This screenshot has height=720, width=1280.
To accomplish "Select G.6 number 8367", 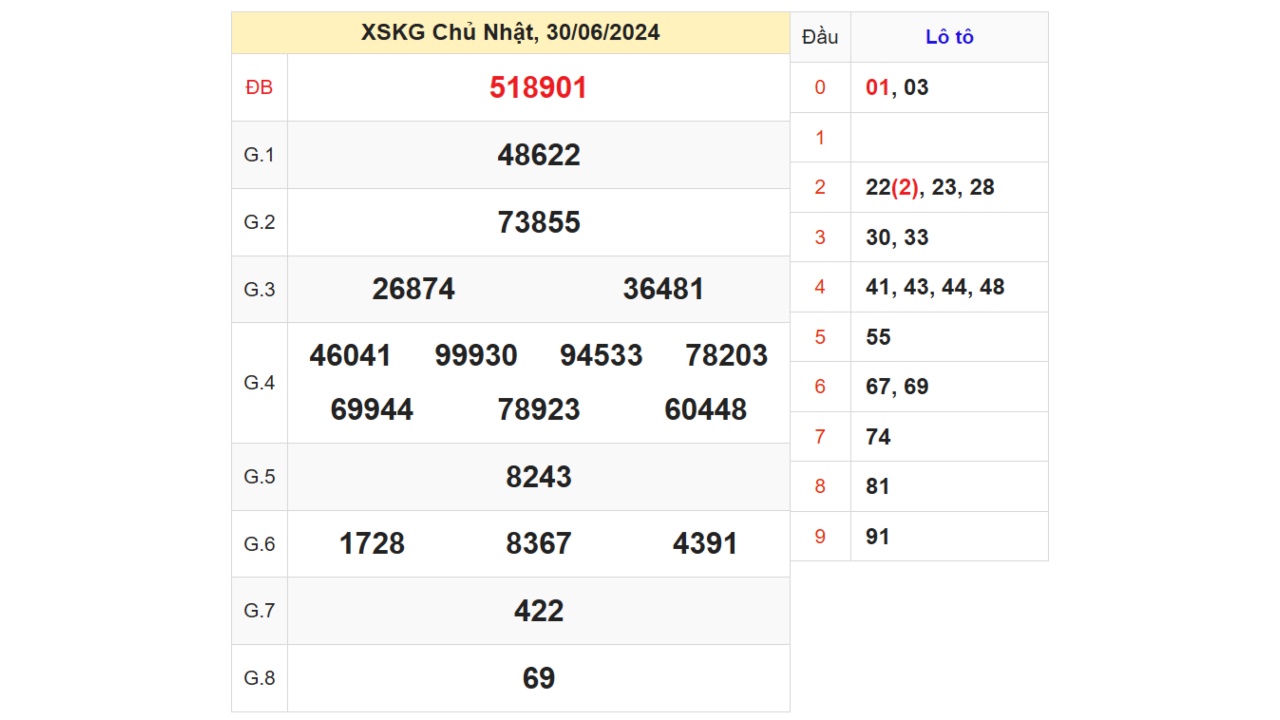I will click(538, 544).
